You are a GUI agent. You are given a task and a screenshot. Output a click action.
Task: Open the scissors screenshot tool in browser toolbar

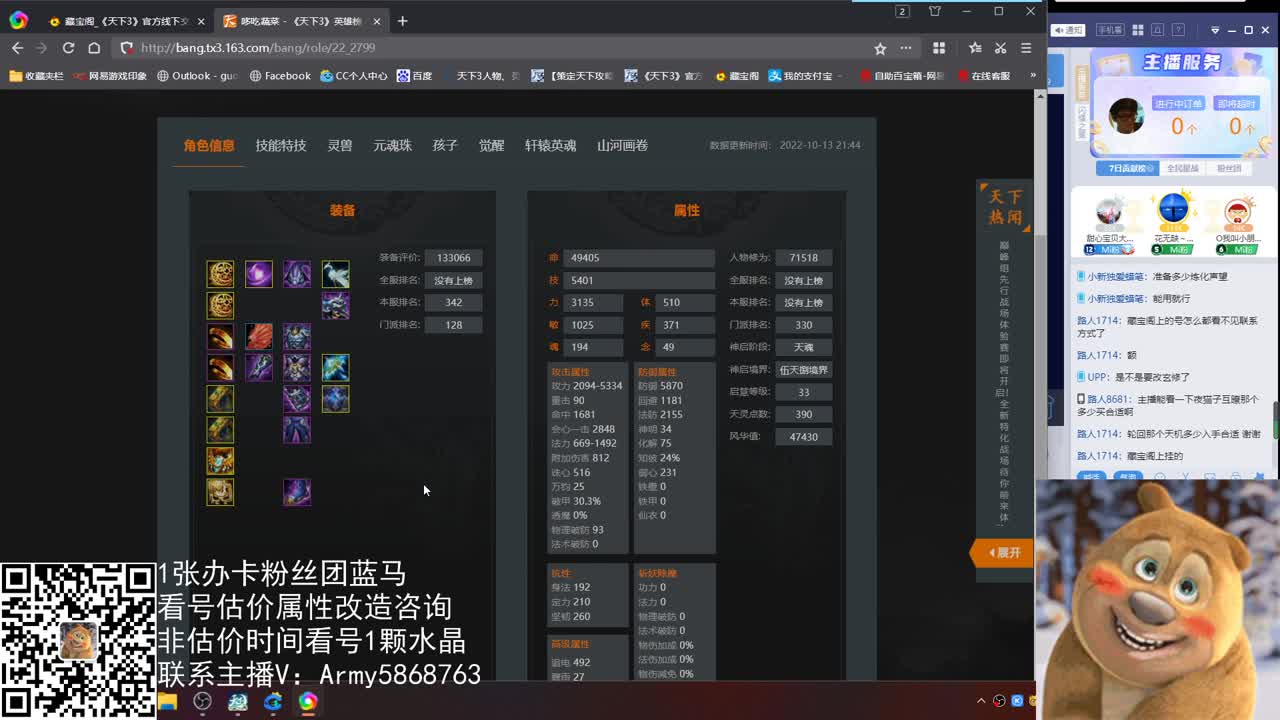[x=1000, y=47]
